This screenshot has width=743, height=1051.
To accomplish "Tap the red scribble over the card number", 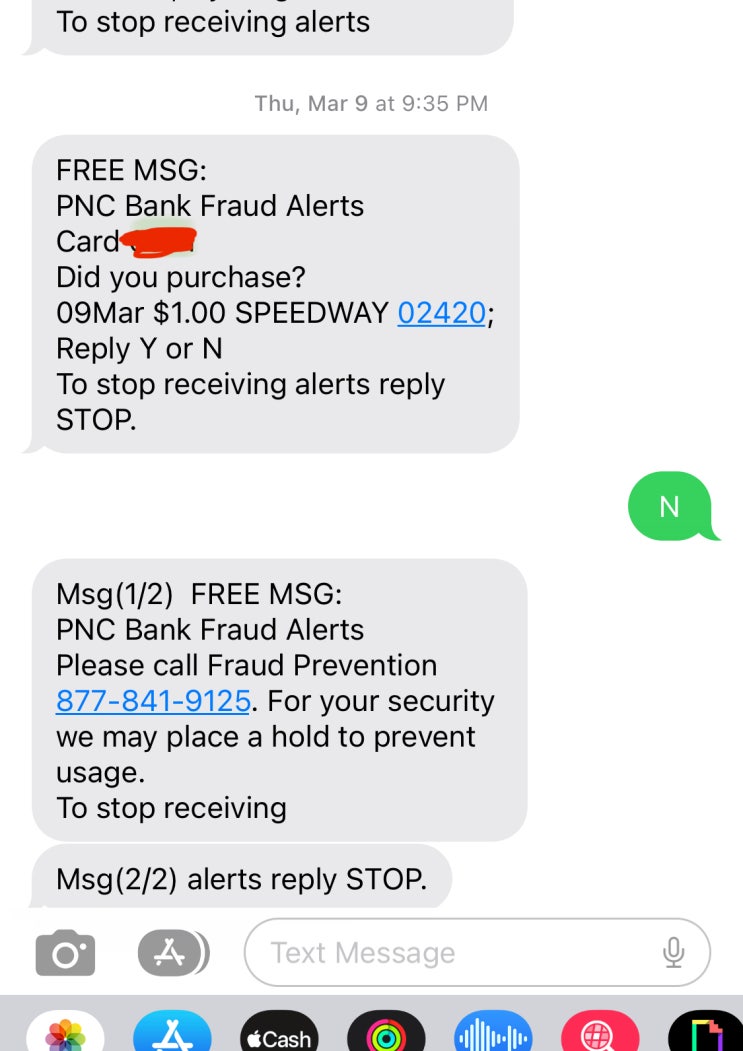I will (158, 240).
